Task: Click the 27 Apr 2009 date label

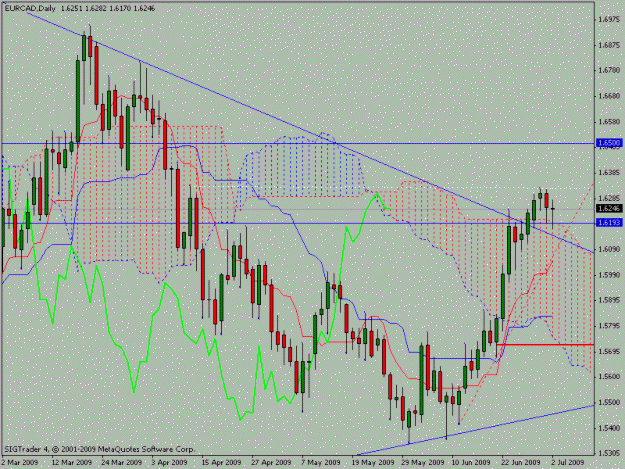Action: point(271,462)
